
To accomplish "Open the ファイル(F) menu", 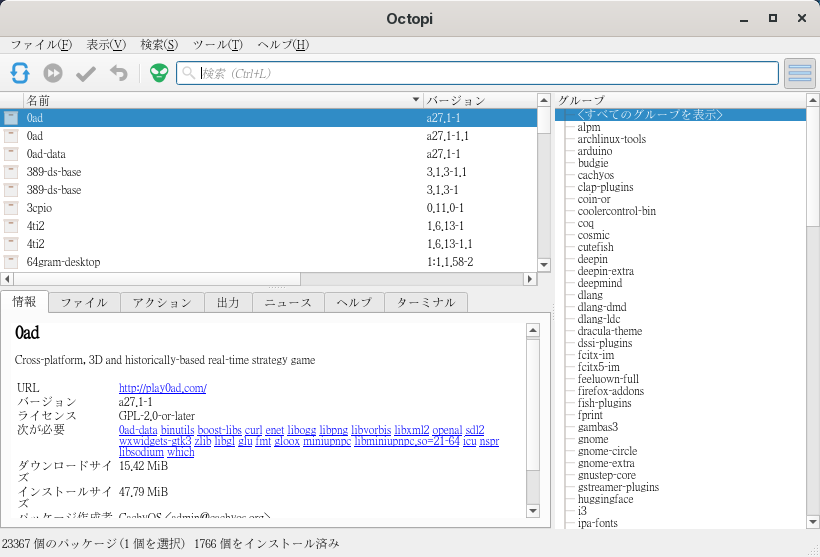I will click(41, 44).
